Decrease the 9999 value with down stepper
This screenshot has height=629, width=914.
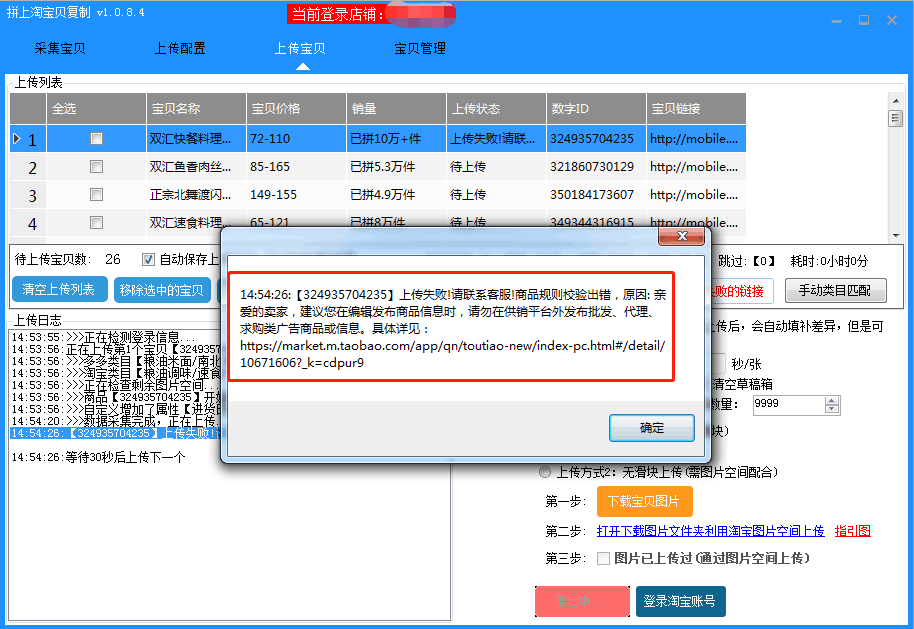[x=832, y=409]
